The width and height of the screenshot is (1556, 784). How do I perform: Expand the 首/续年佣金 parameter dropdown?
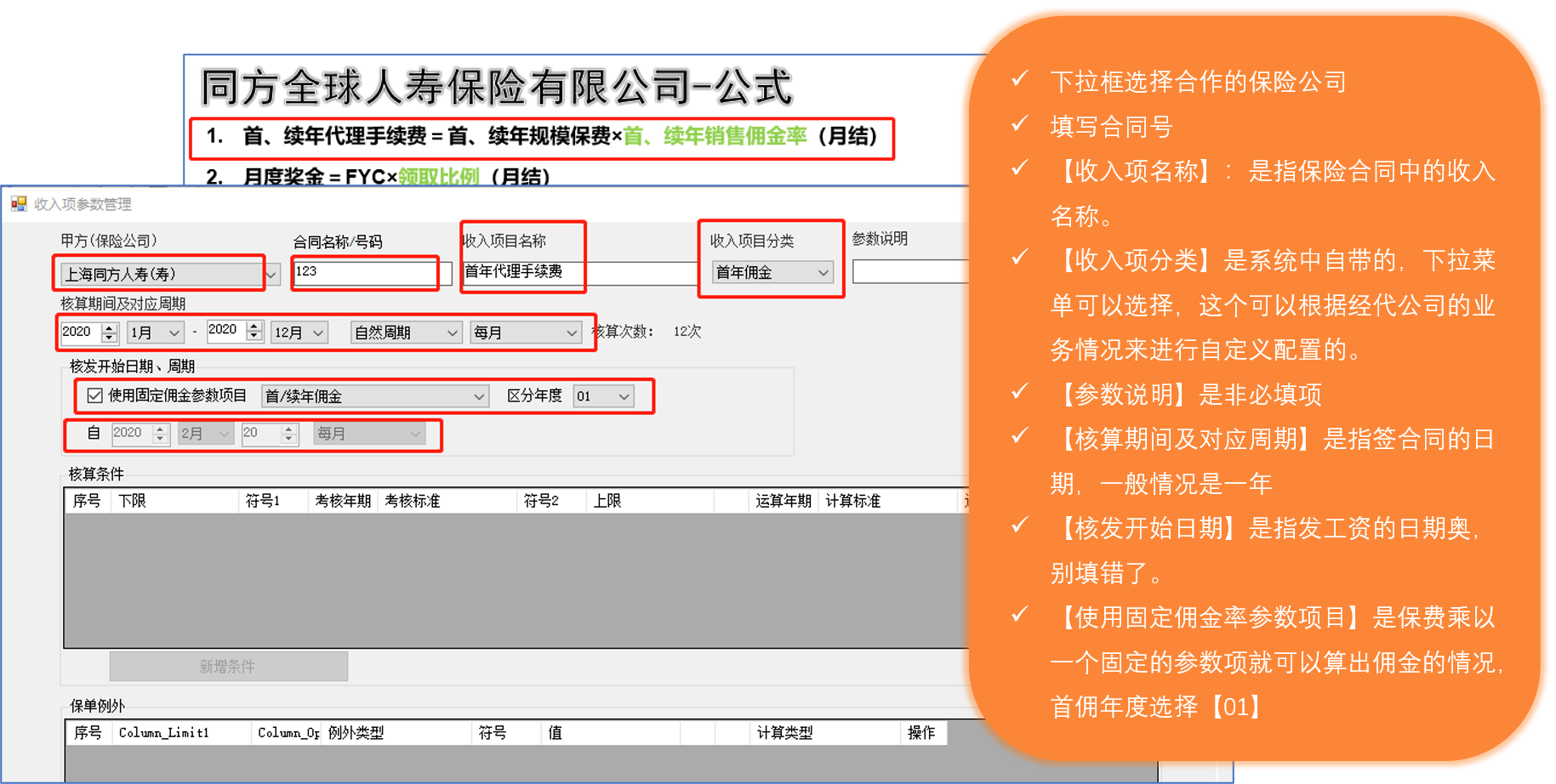pyautogui.click(x=479, y=397)
